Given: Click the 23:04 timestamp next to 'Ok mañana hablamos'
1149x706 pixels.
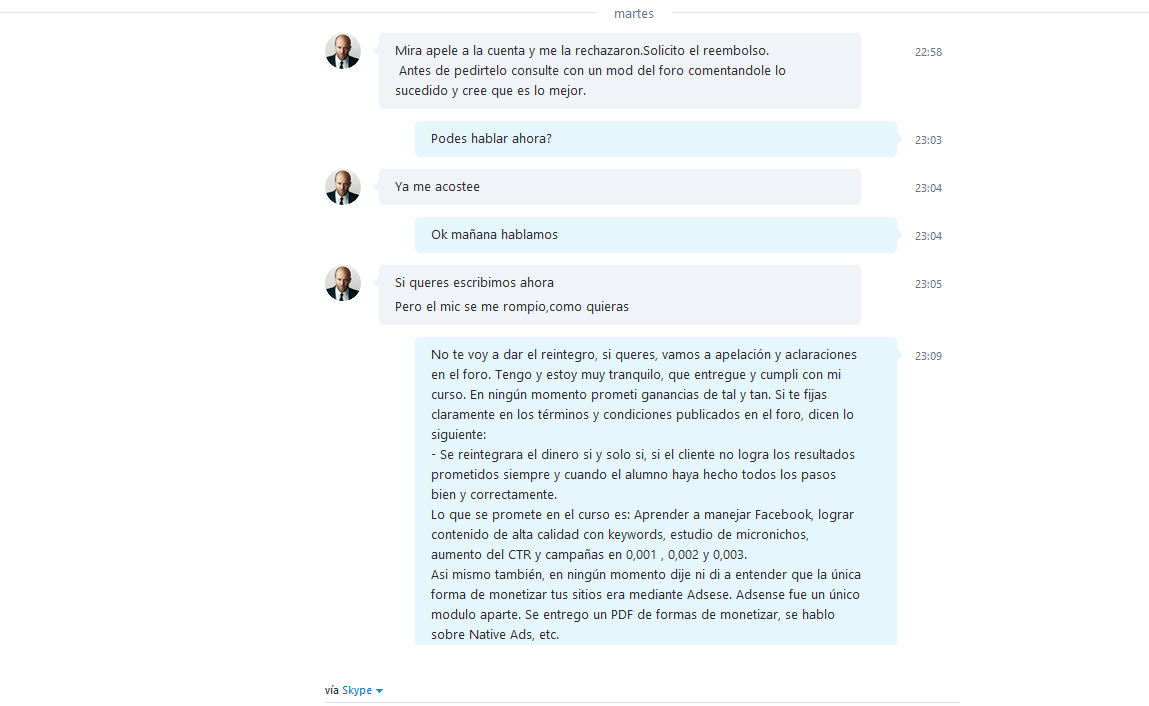Looking at the screenshot, I should coord(928,236).
